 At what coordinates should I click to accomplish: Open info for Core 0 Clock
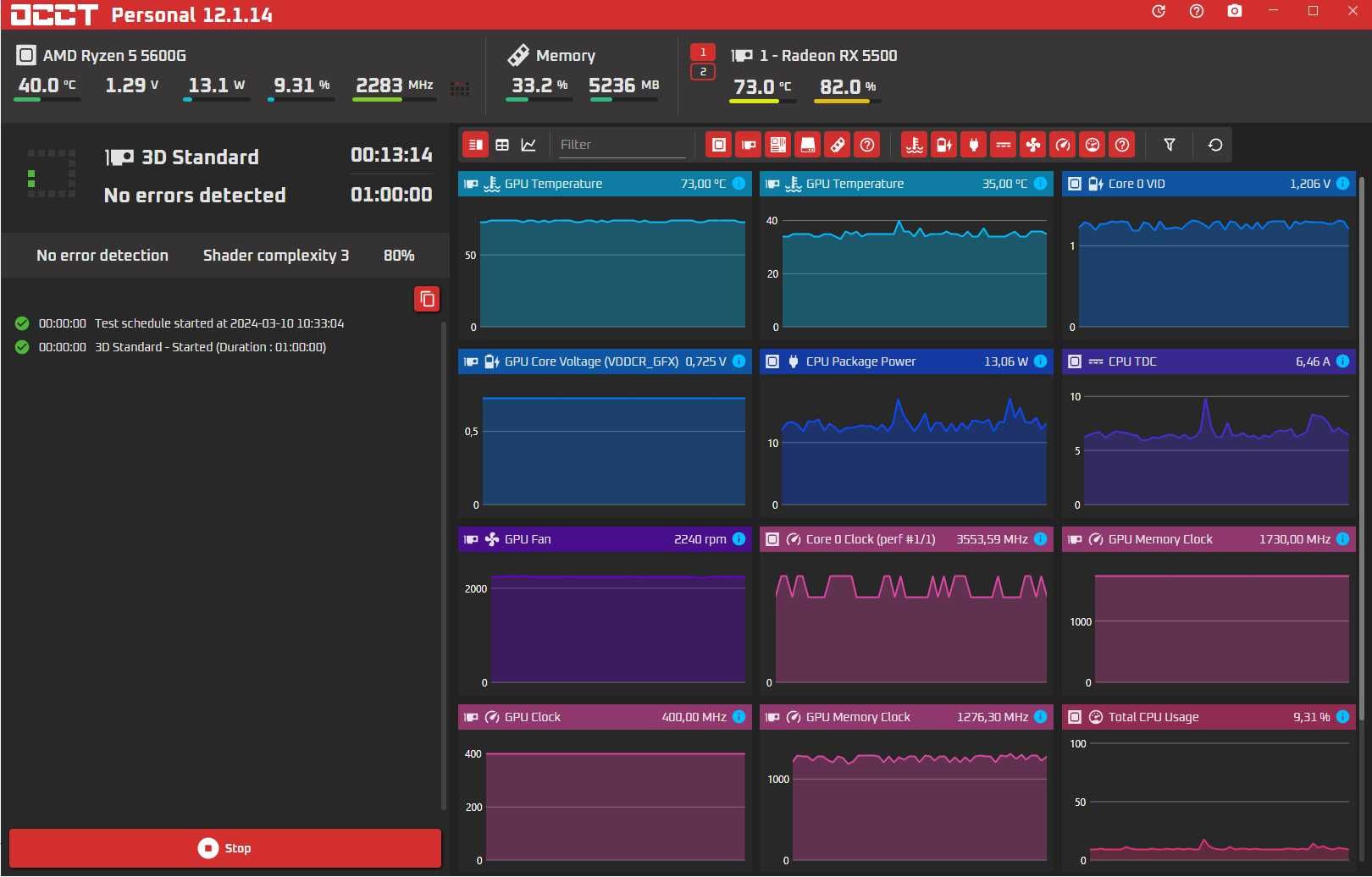coord(1040,539)
